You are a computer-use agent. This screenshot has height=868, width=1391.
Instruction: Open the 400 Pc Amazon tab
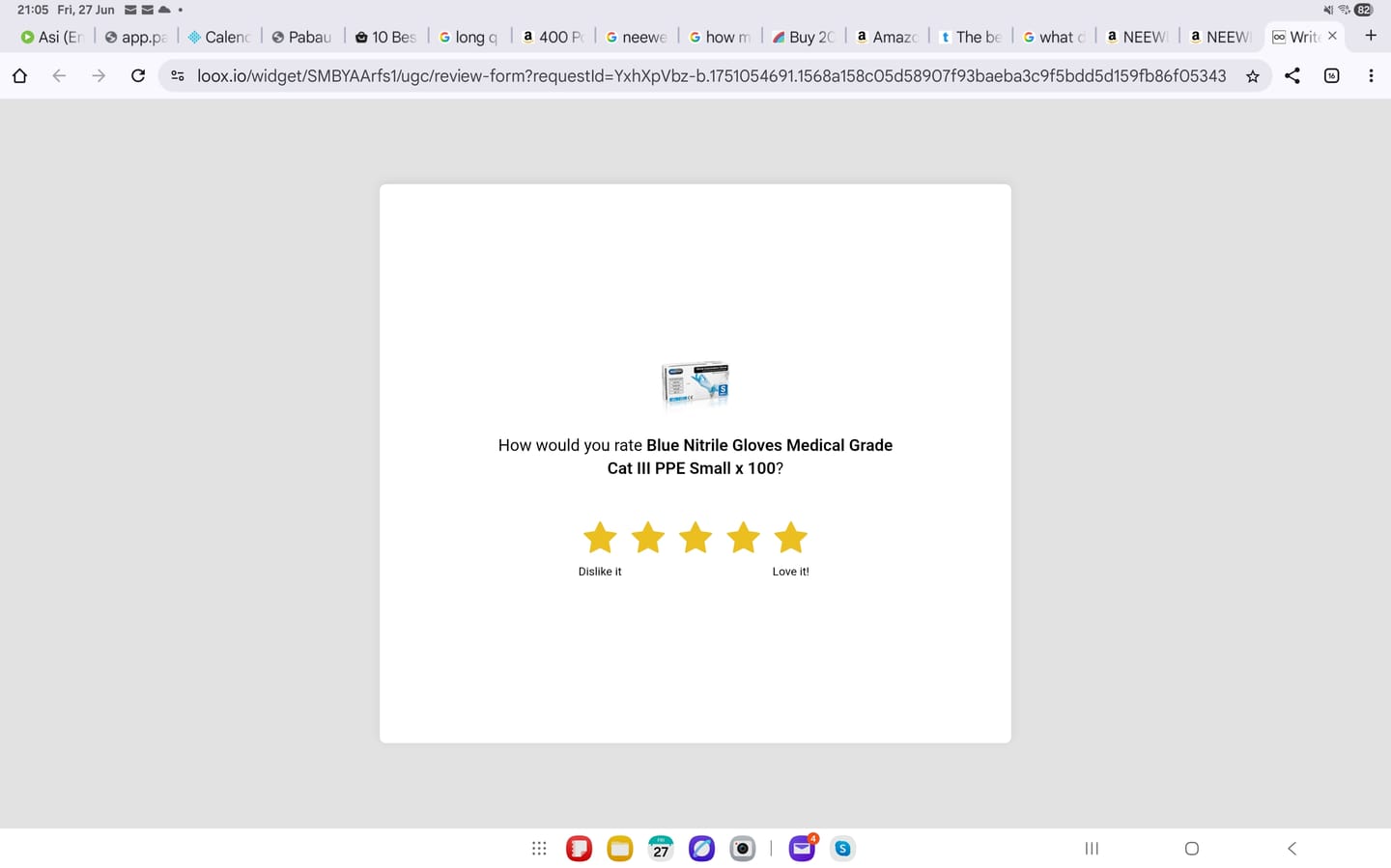(553, 37)
